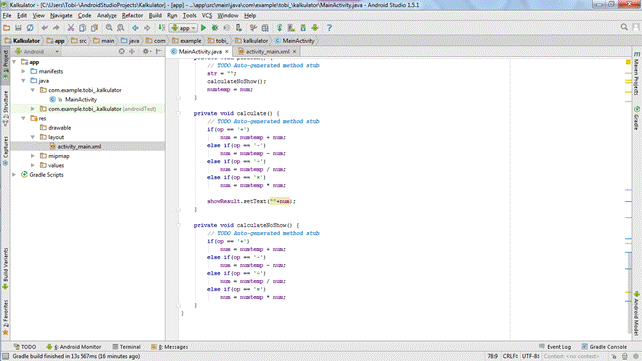
Task: Click the Paste icon in the toolbar
Action: (x=94, y=28)
